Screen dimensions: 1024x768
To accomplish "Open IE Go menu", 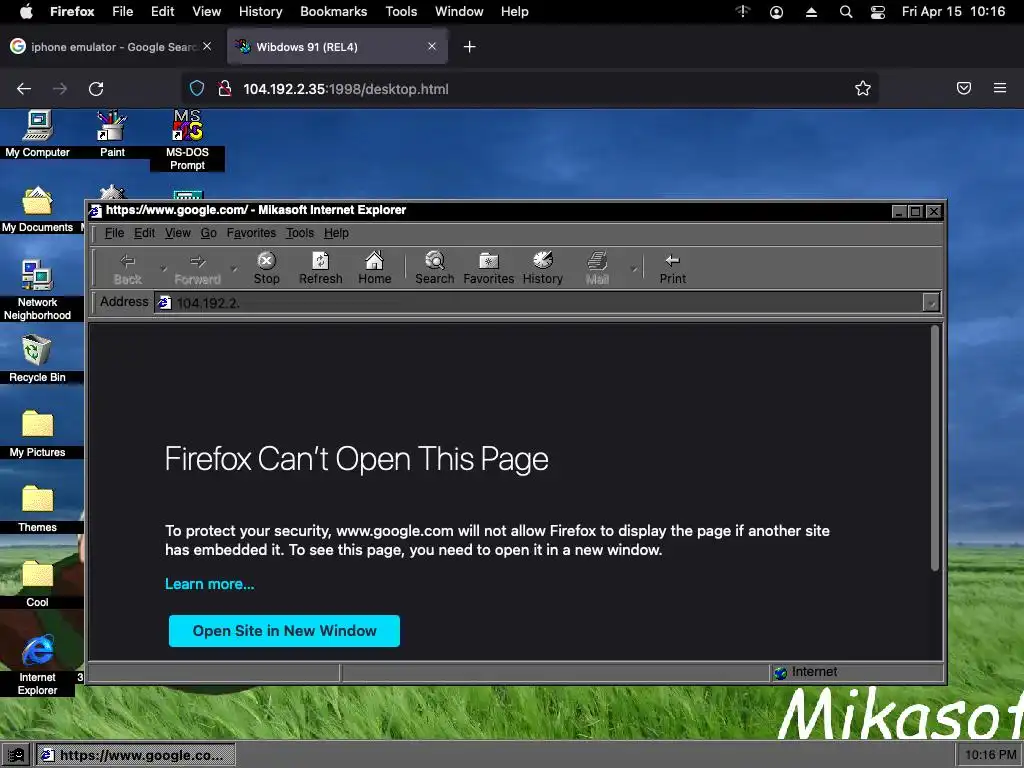I will point(208,233).
